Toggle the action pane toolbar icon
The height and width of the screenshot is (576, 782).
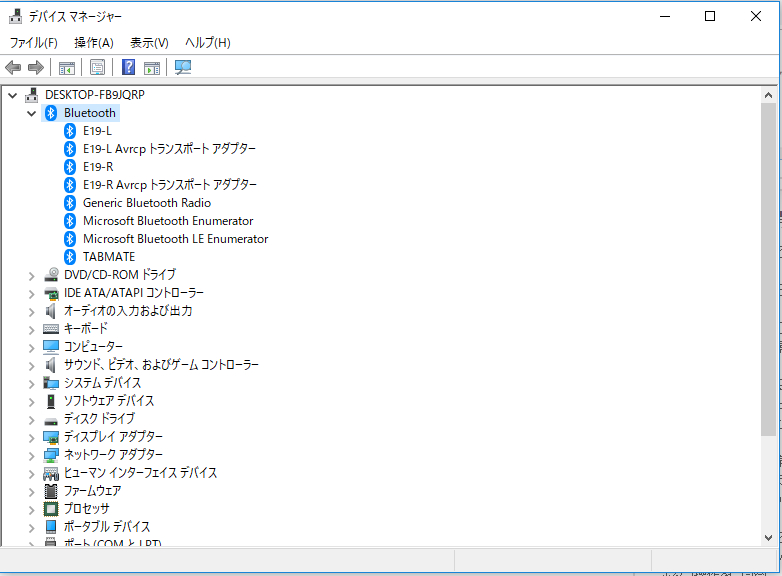[152, 67]
